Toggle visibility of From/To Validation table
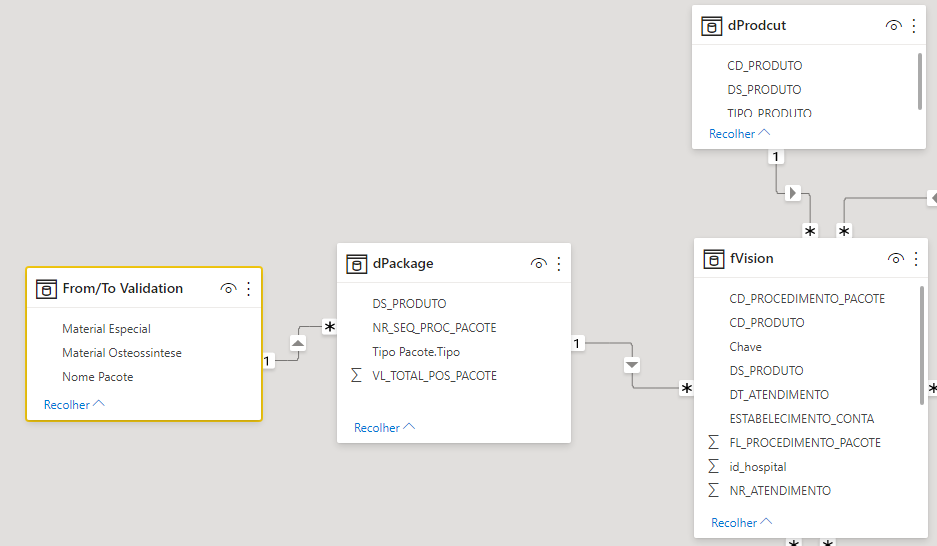The image size is (937, 546). click(x=228, y=289)
